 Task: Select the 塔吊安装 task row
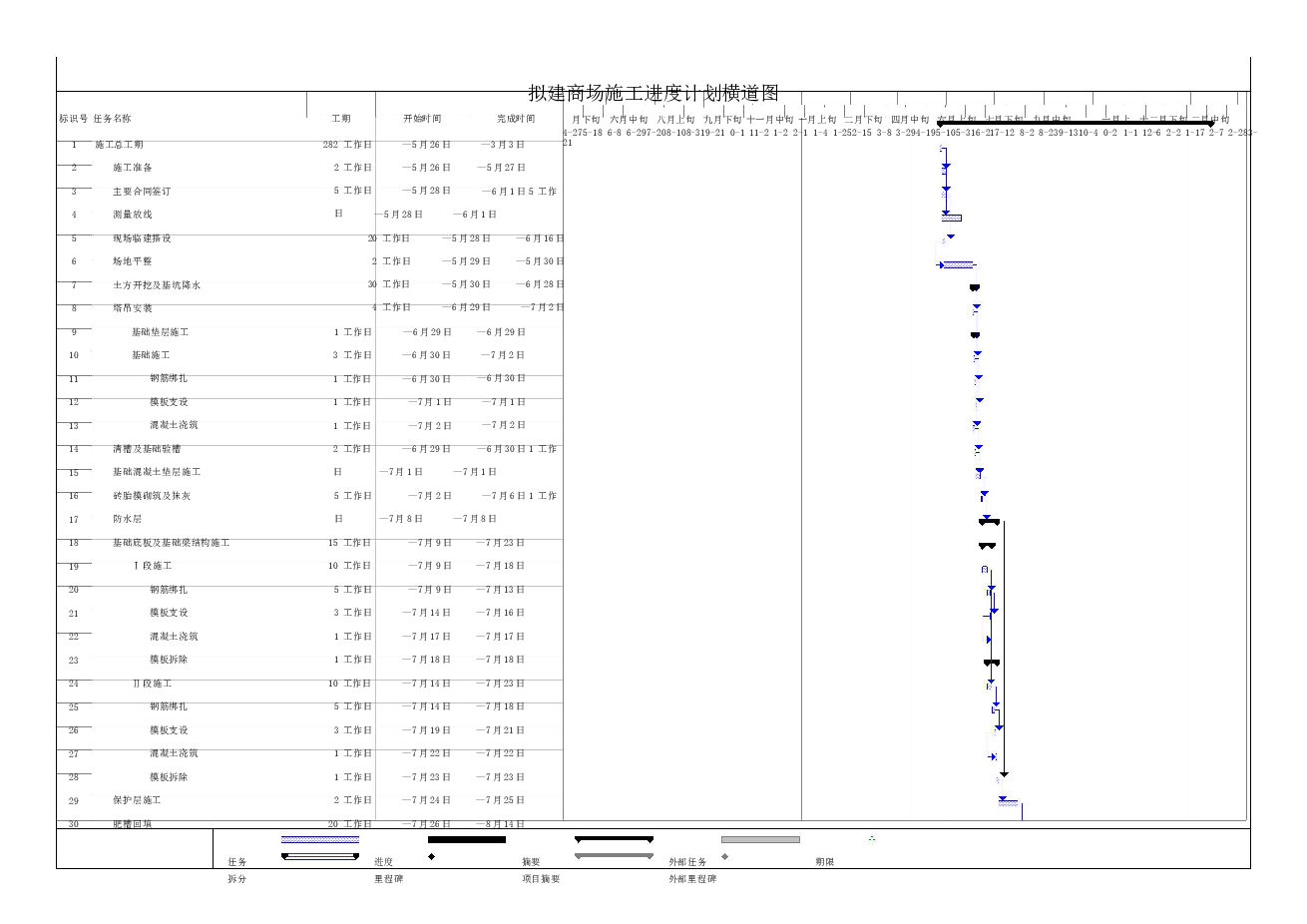(133, 307)
